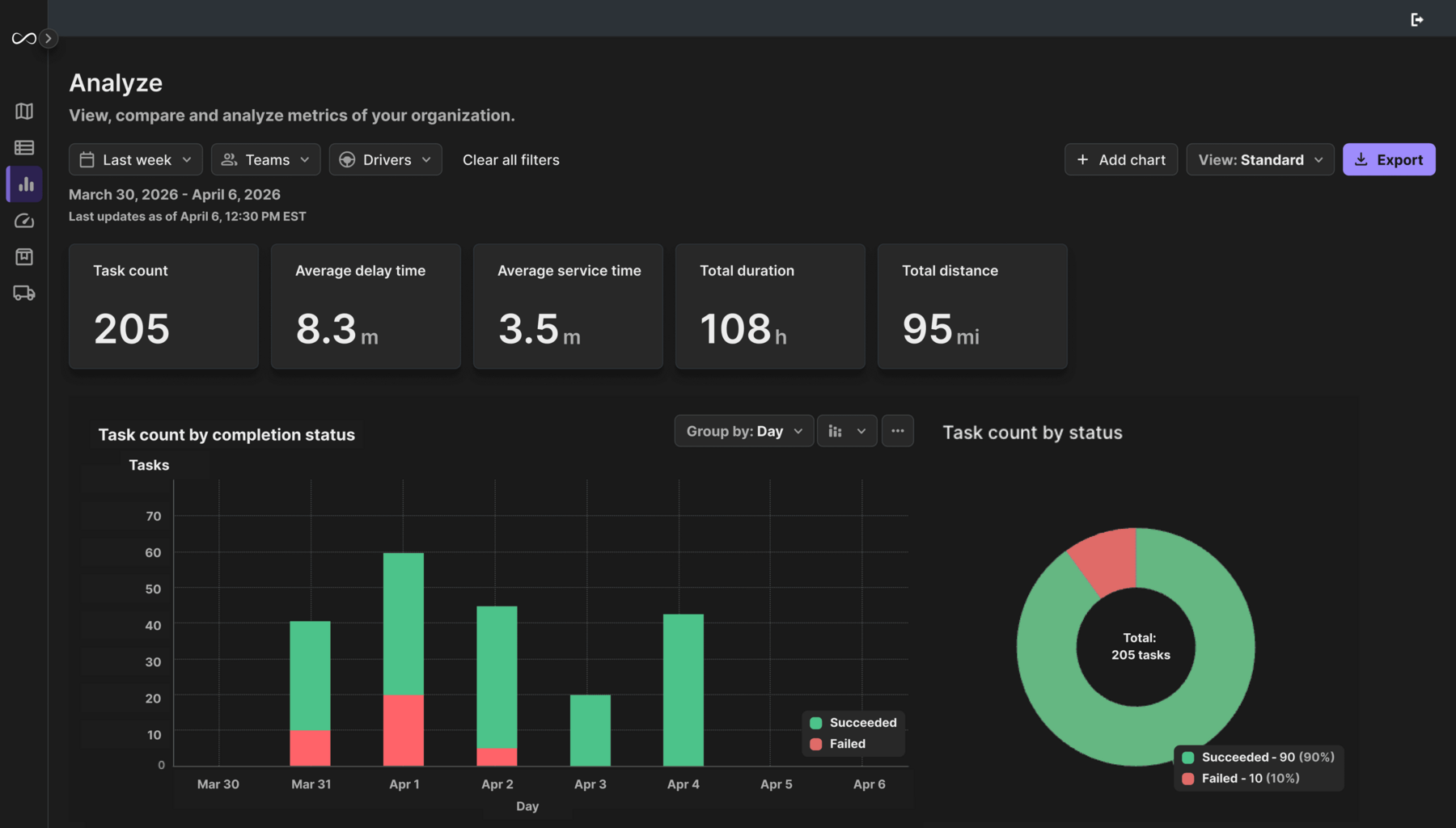
Task: Click the 'Day' x-axis title
Action: click(x=527, y=806)
